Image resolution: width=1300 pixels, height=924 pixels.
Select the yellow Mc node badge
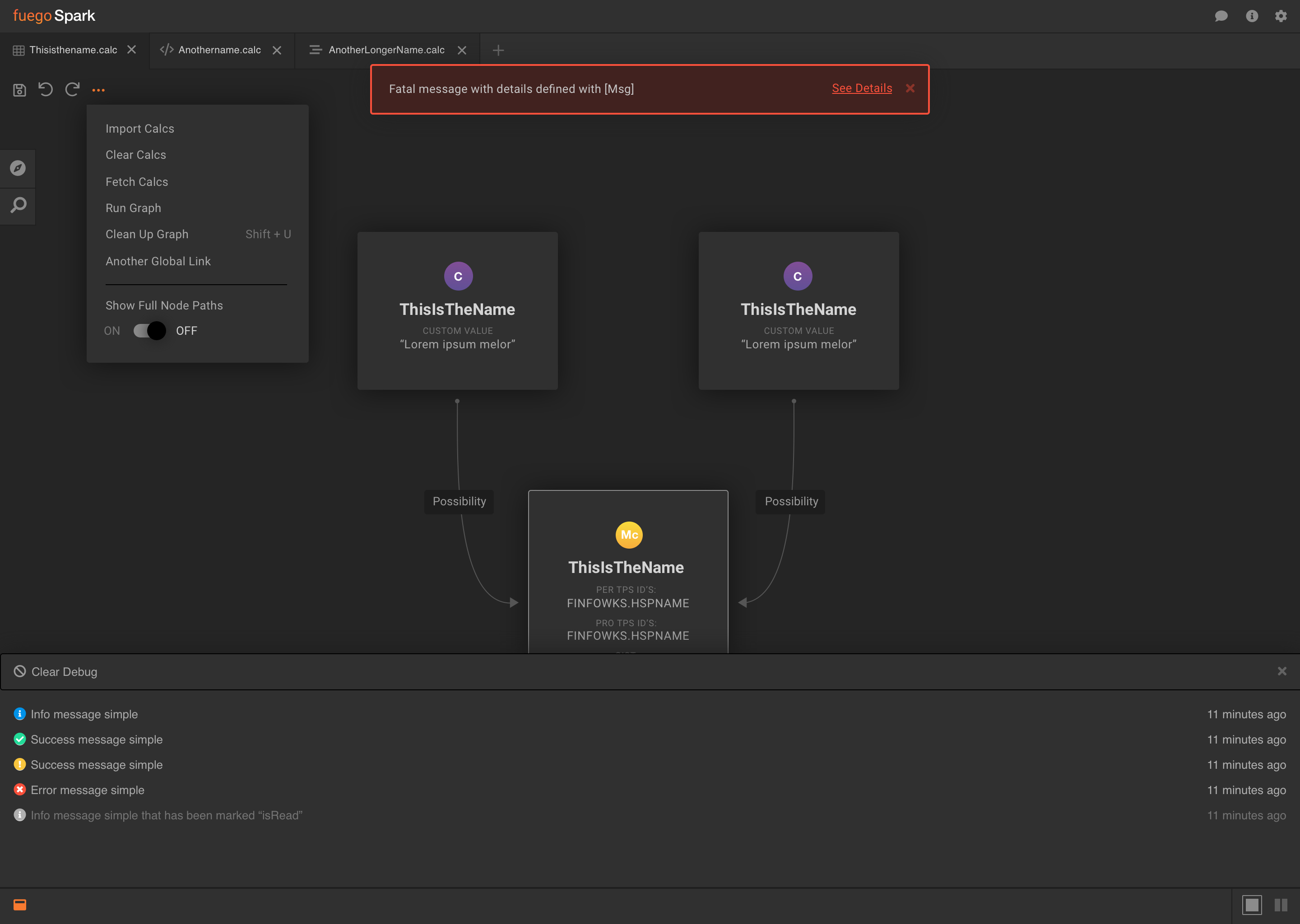pyautogui.click(x=629, y=535)
